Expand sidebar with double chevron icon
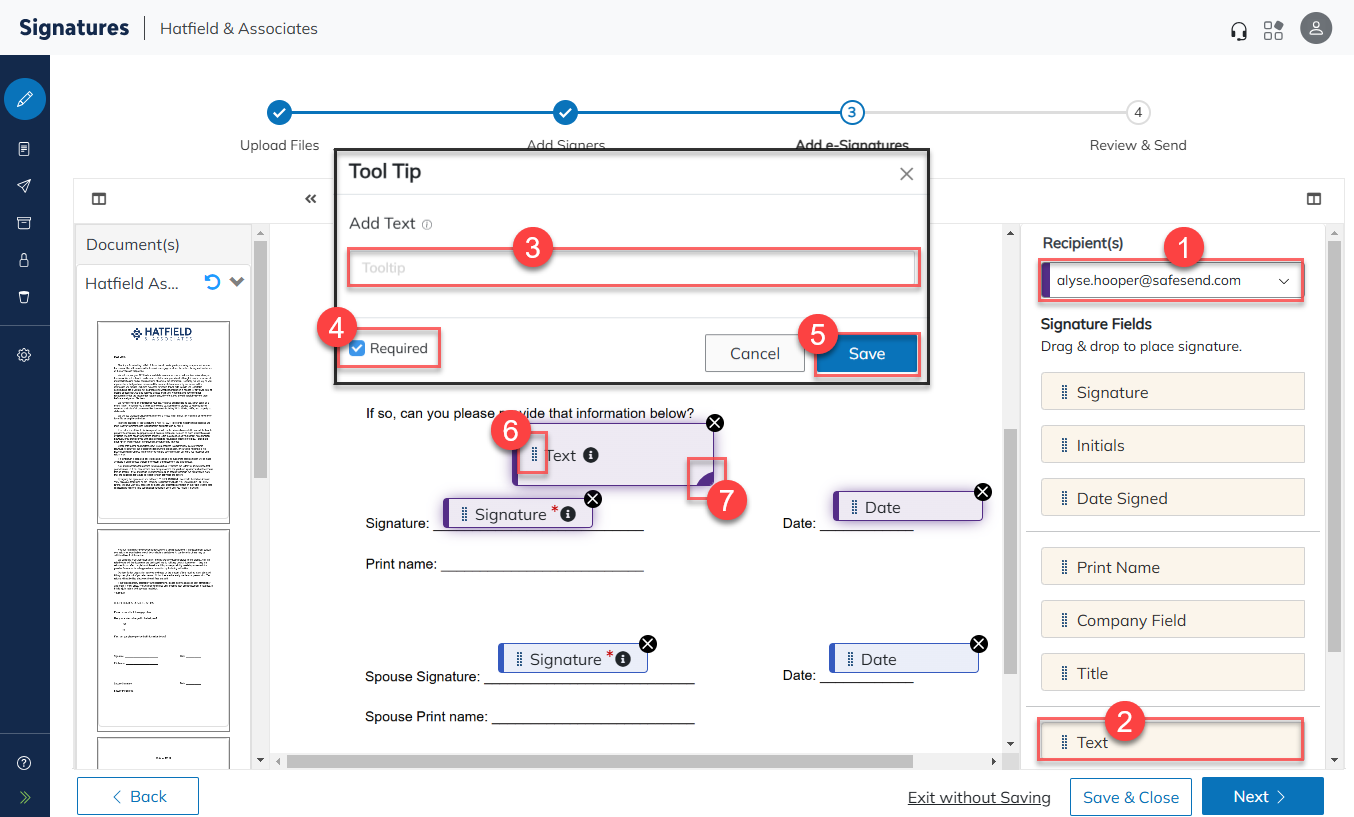 pyautogui.click(x=25, y=798)
